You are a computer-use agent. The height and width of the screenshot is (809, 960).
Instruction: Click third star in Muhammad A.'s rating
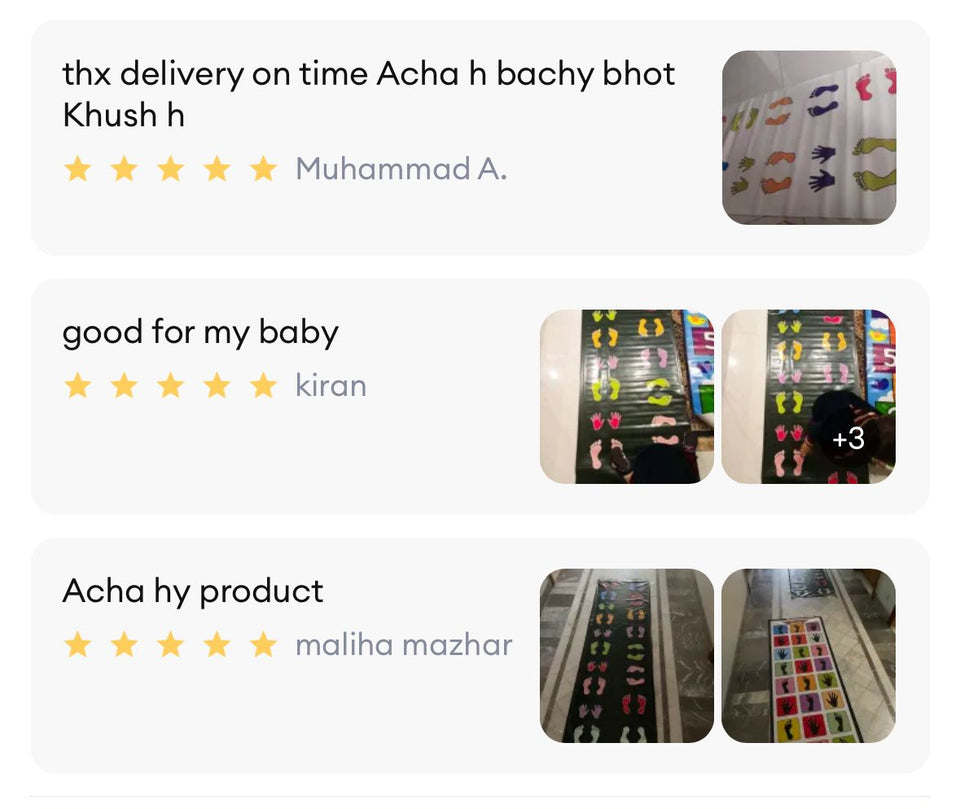(170, 169)
